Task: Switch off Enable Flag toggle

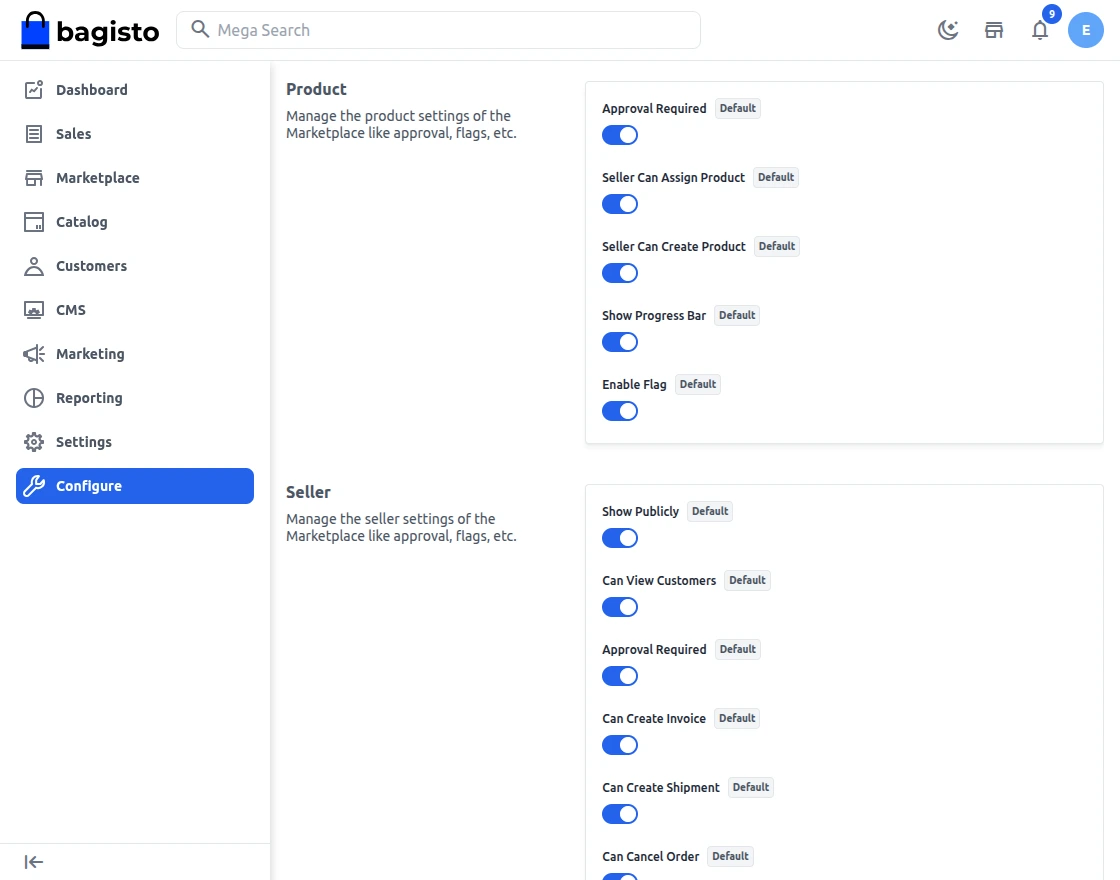Action: coord(620,411)
